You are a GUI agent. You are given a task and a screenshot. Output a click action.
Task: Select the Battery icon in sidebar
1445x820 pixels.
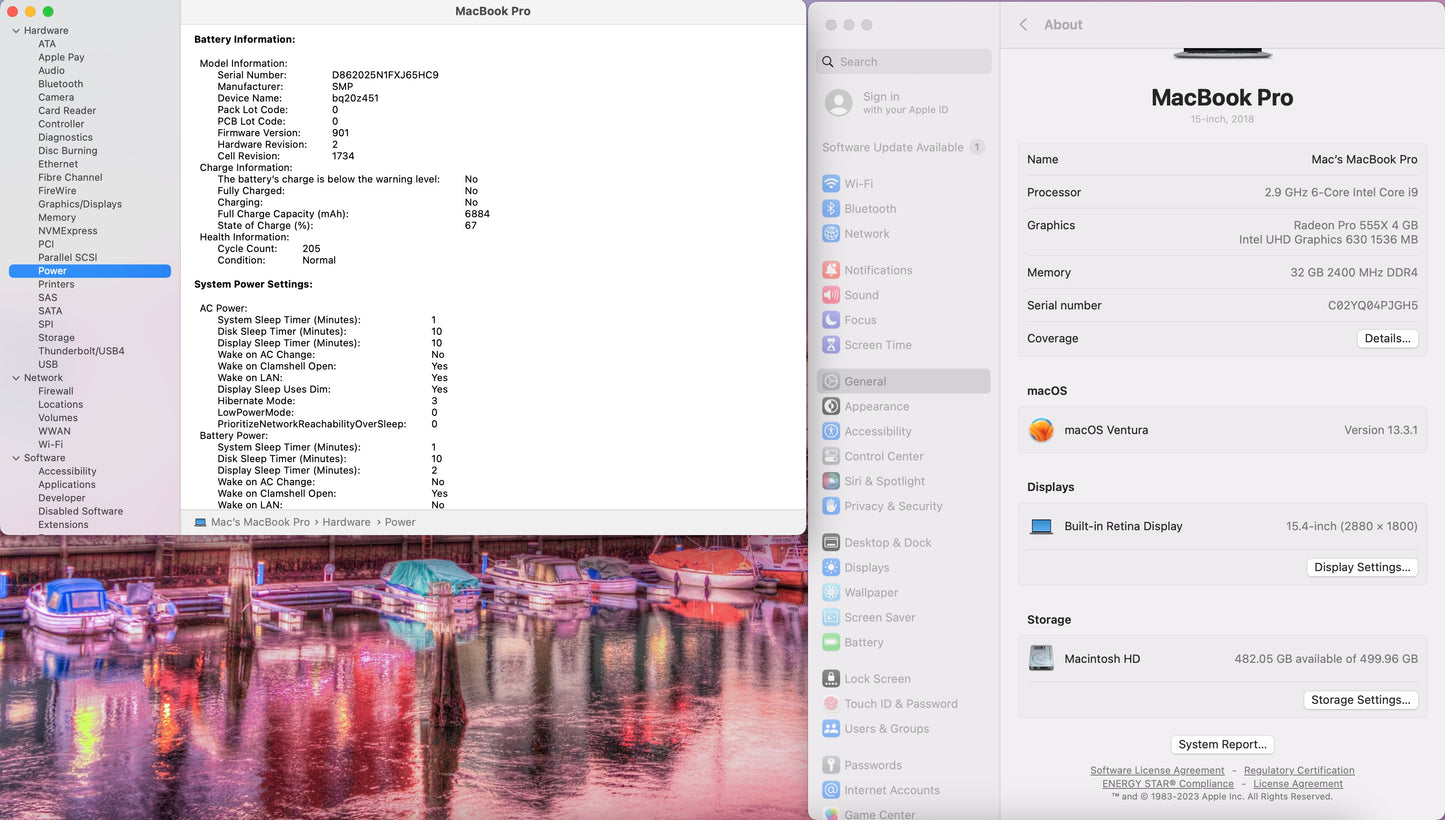coord(831,642)
